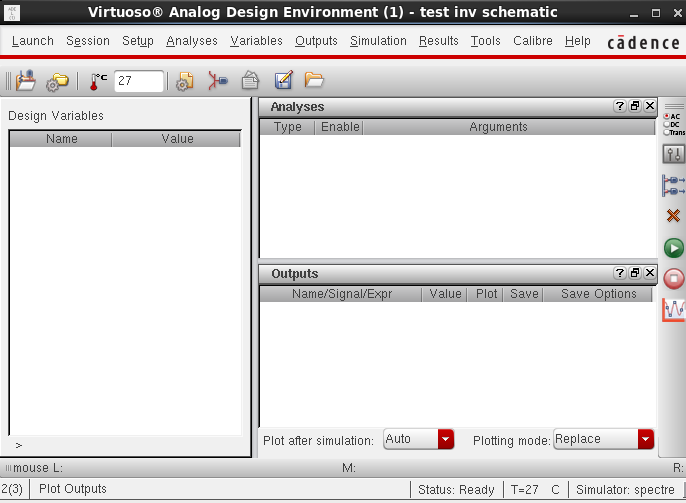Click the load state toolbar icon
The image size is (686, 503).
pos(25,80)
